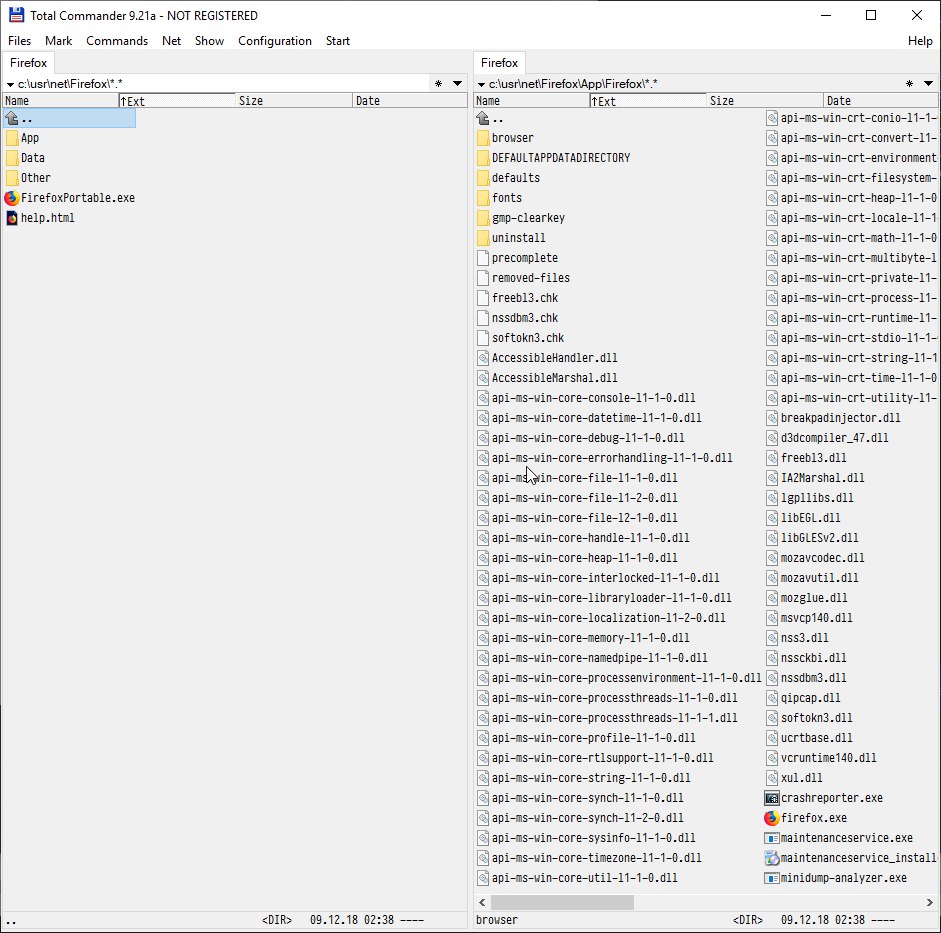Click the horizontal scrollbar right arrow

coord(930,902)
